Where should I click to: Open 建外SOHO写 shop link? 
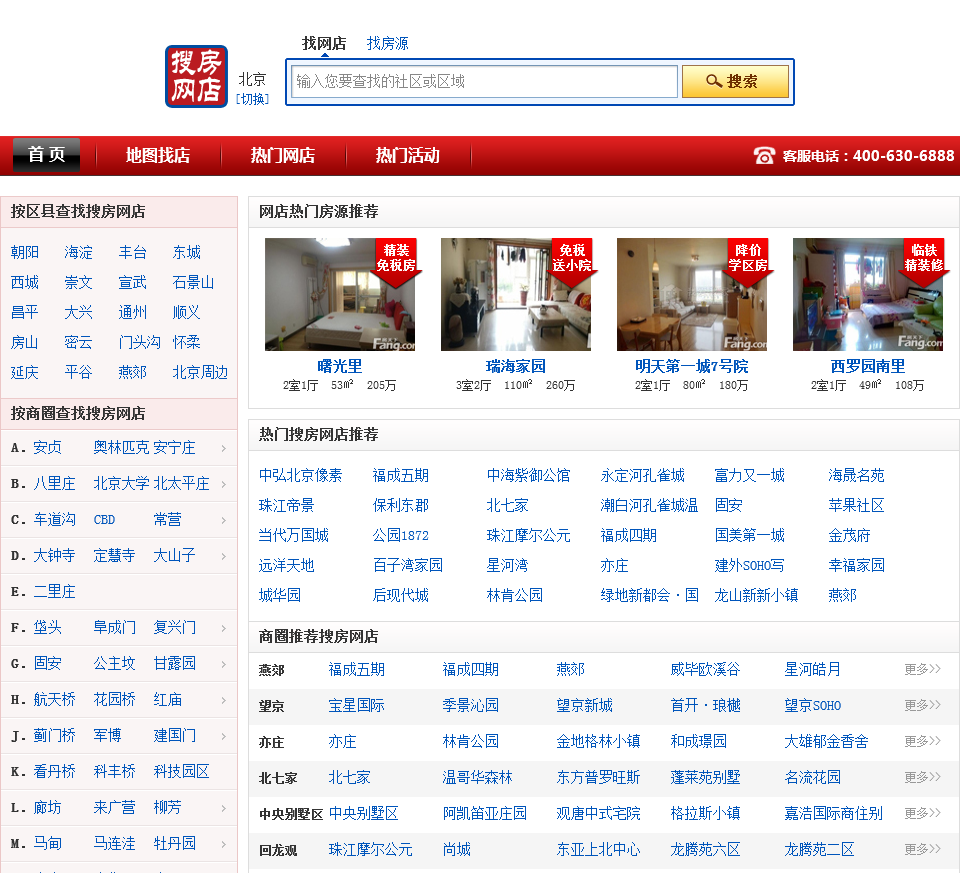pos(749,565)
